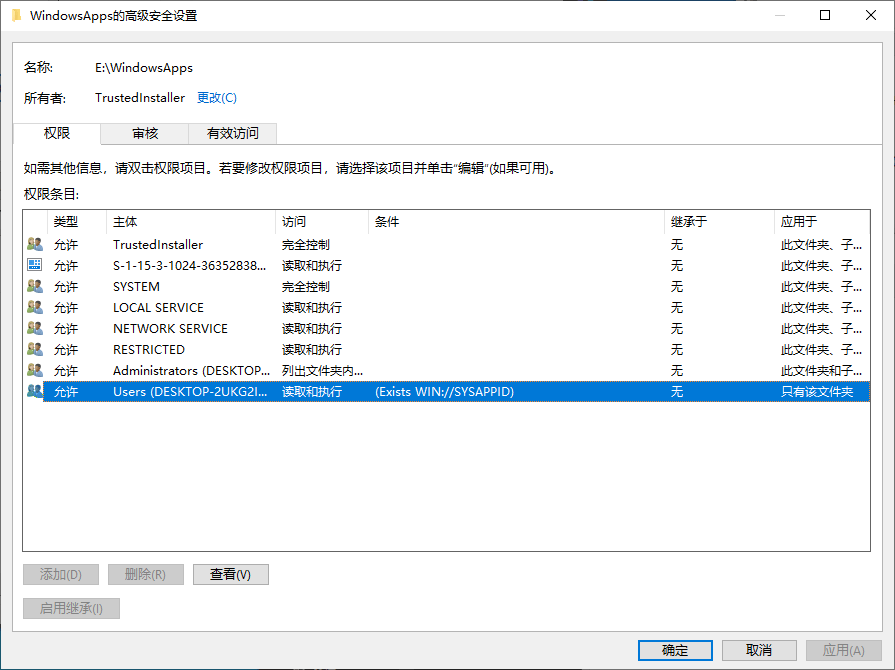Viewport: 895px width, 670px height.
Task: Click the user-group icon beside LOCAL SERVICE
Action: tap(35, 307)
